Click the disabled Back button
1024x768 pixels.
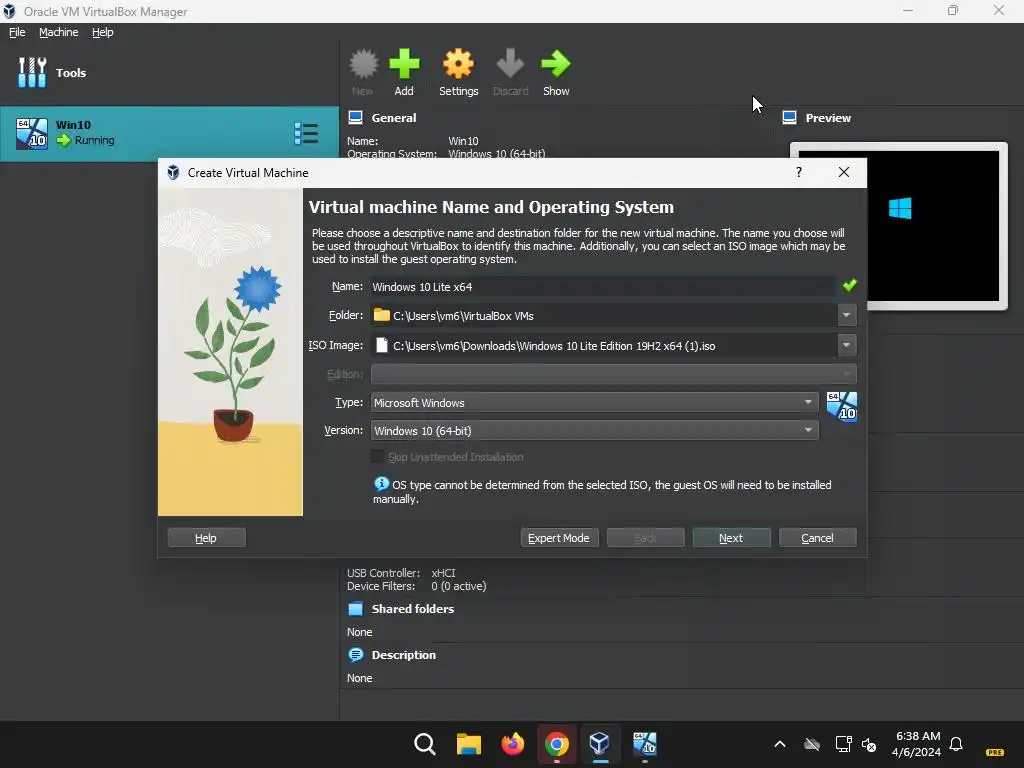(645, 537)
